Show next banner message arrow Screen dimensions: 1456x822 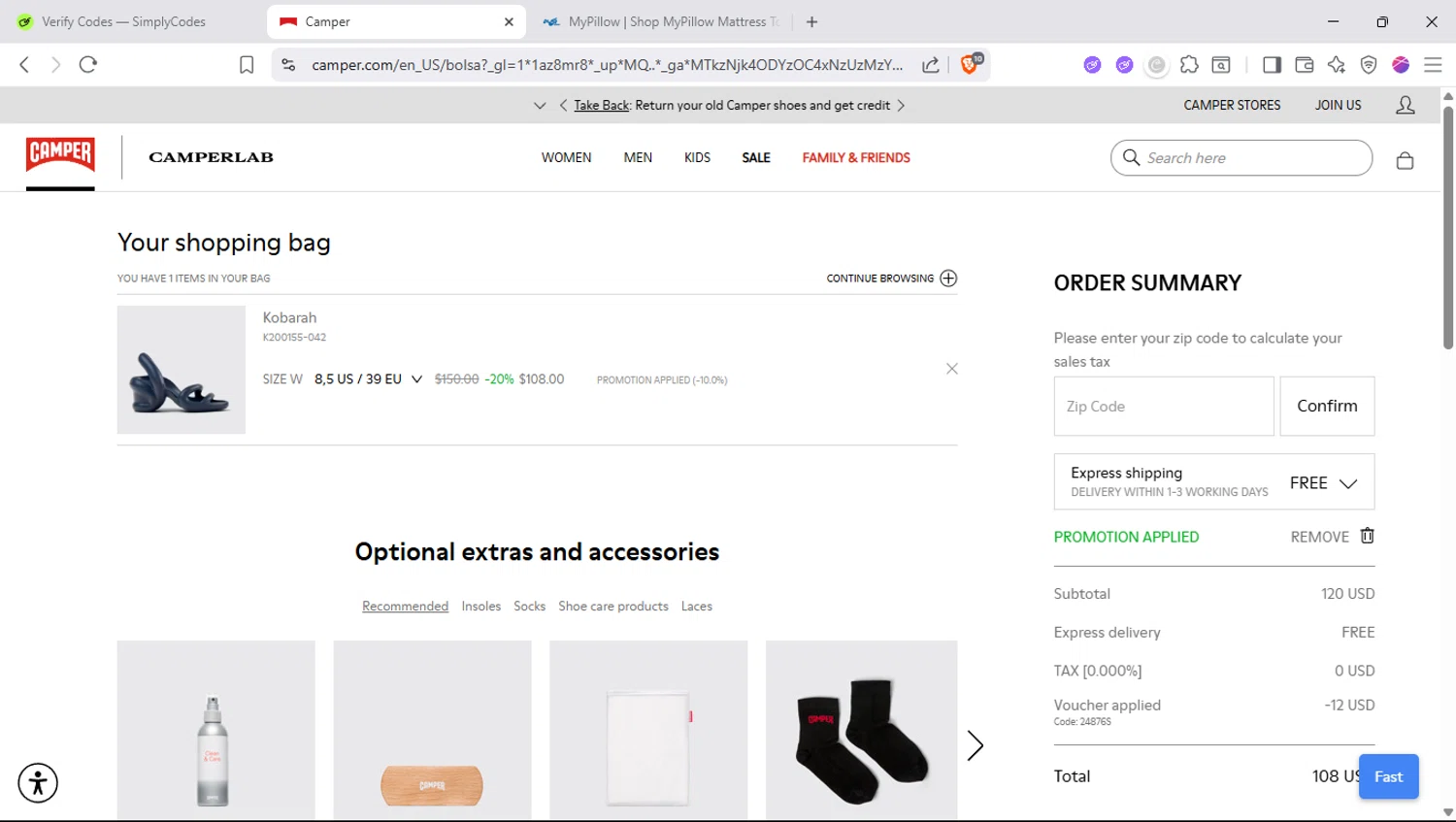[x=901, y=105]
